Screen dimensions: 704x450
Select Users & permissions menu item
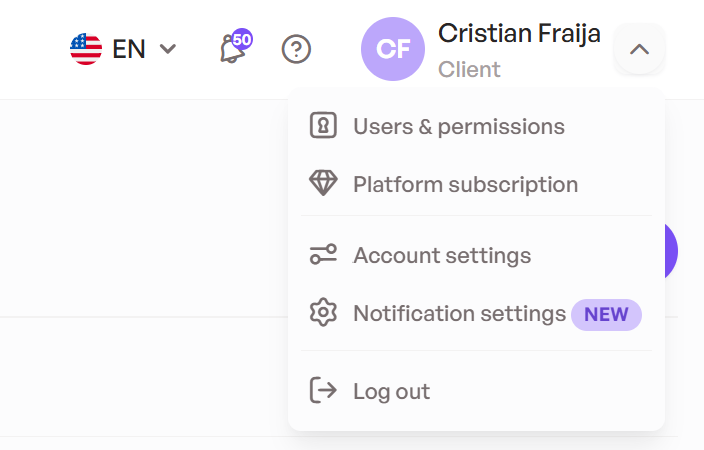[476, 126]
